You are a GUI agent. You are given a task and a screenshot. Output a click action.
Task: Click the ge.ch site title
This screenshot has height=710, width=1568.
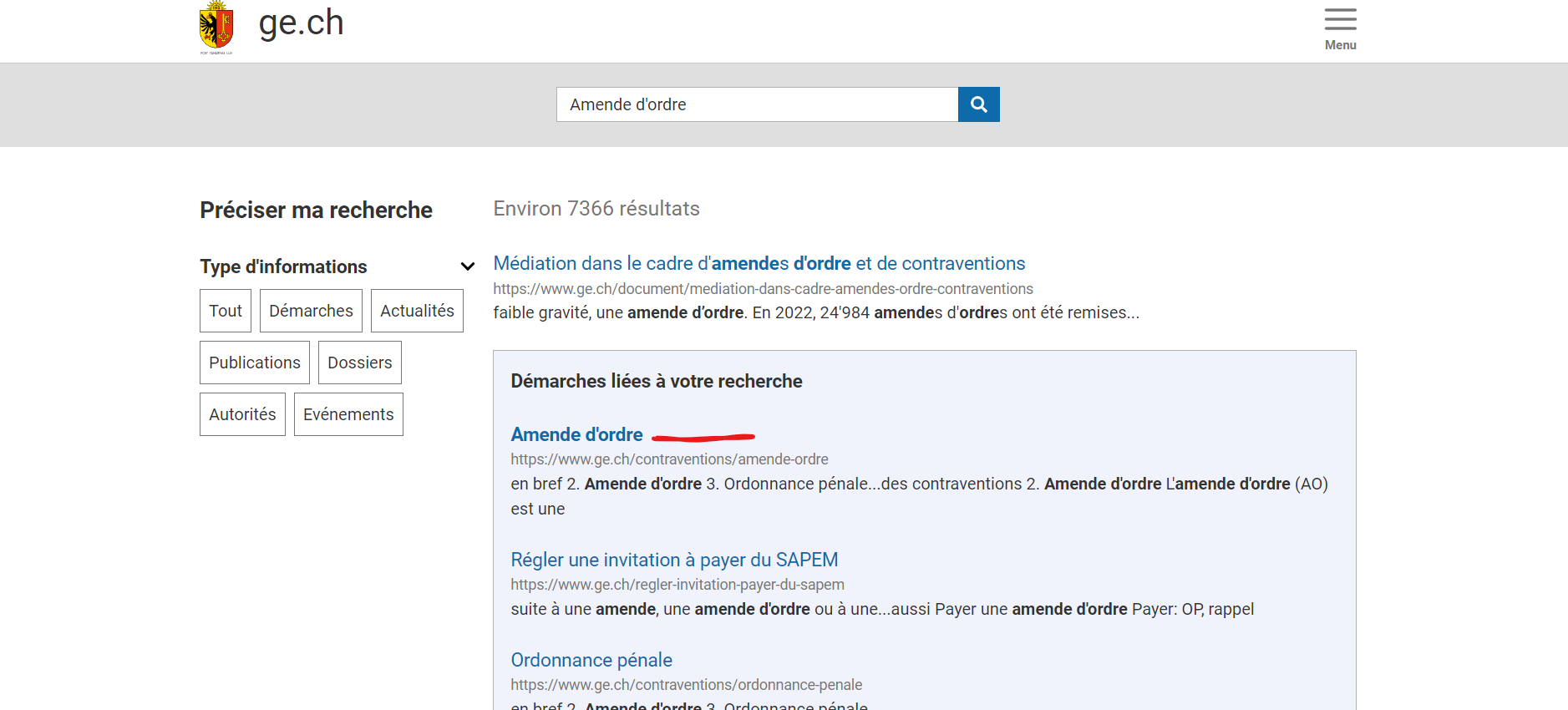[x=301, y=23]
